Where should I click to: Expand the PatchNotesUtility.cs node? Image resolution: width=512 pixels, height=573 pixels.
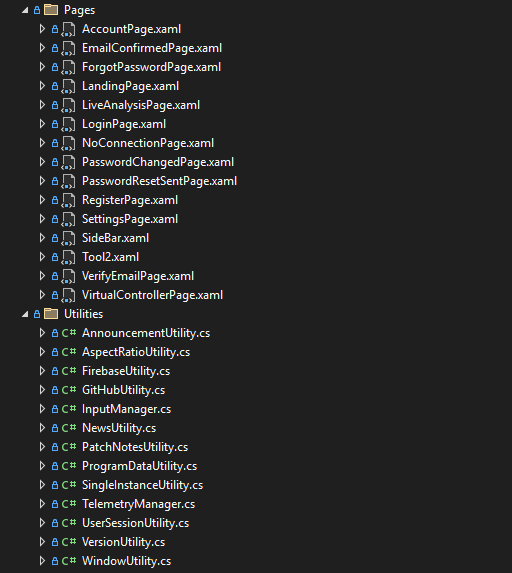click(x=42, y=447)
